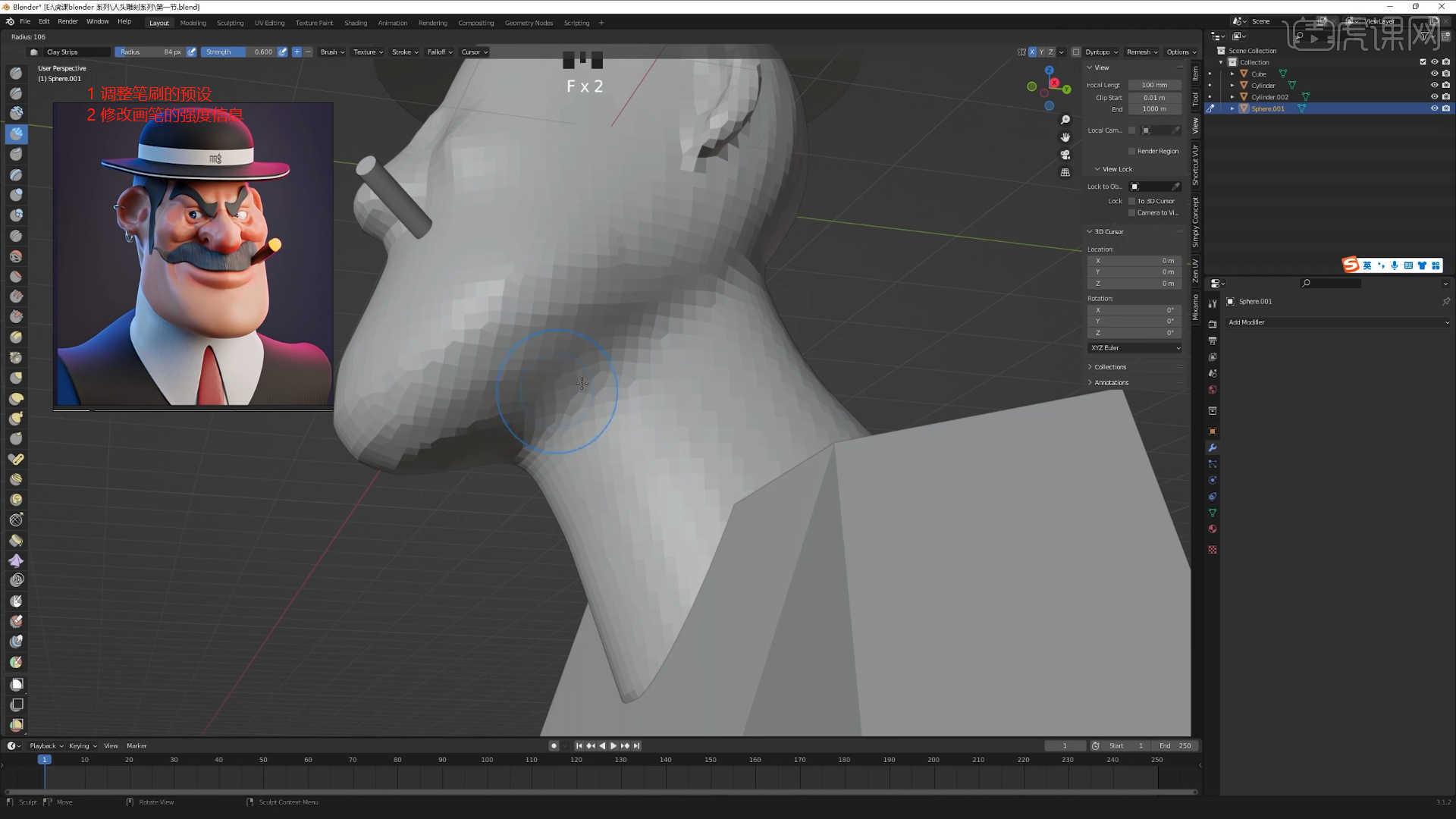
Task: Open the Render Properties tab
Action: tap(1212, 324)
